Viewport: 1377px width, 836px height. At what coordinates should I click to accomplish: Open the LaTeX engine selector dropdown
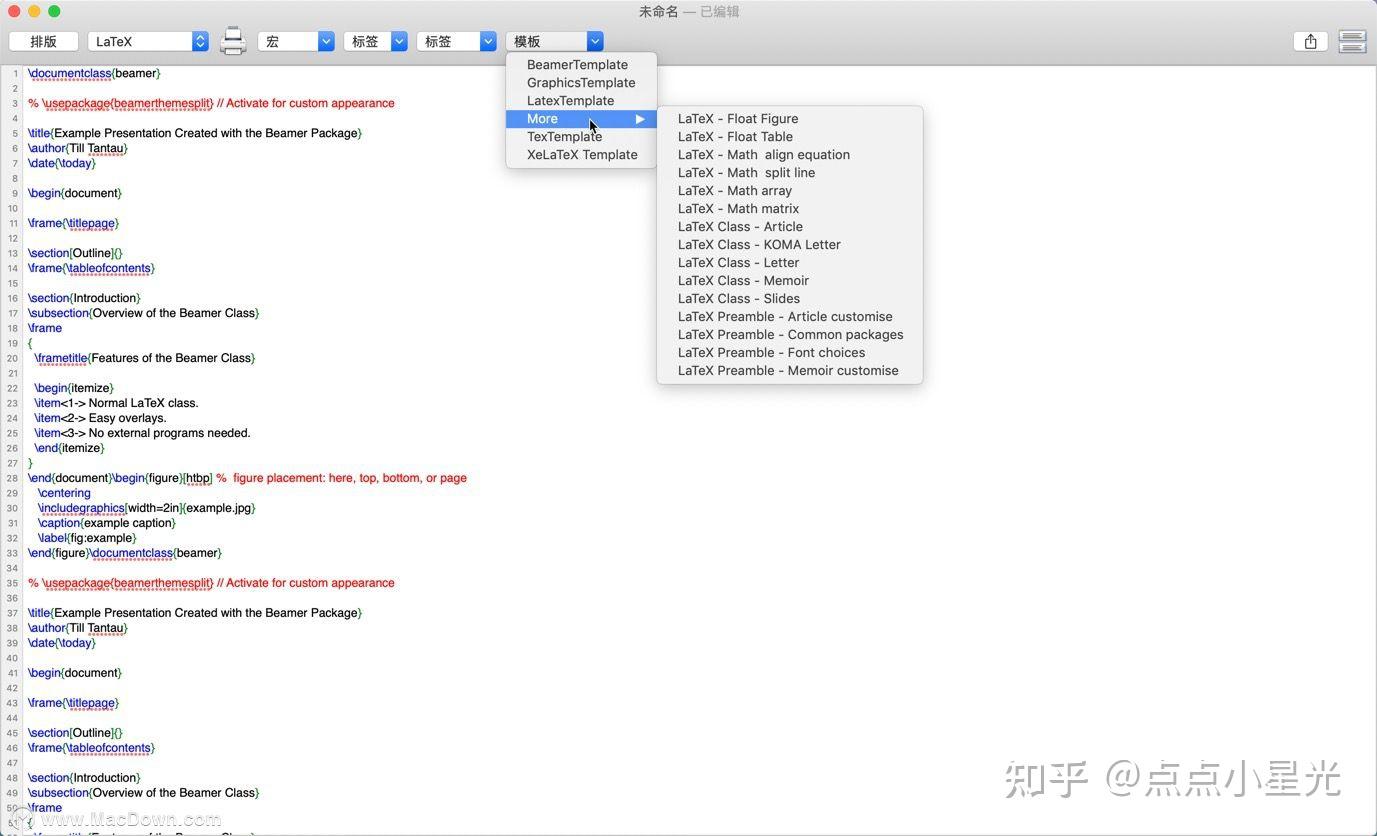pos(148,41)
